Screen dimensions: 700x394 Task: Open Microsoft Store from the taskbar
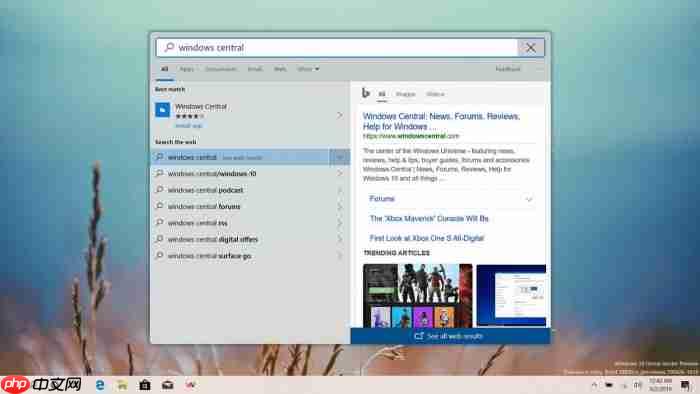[145, 385]
